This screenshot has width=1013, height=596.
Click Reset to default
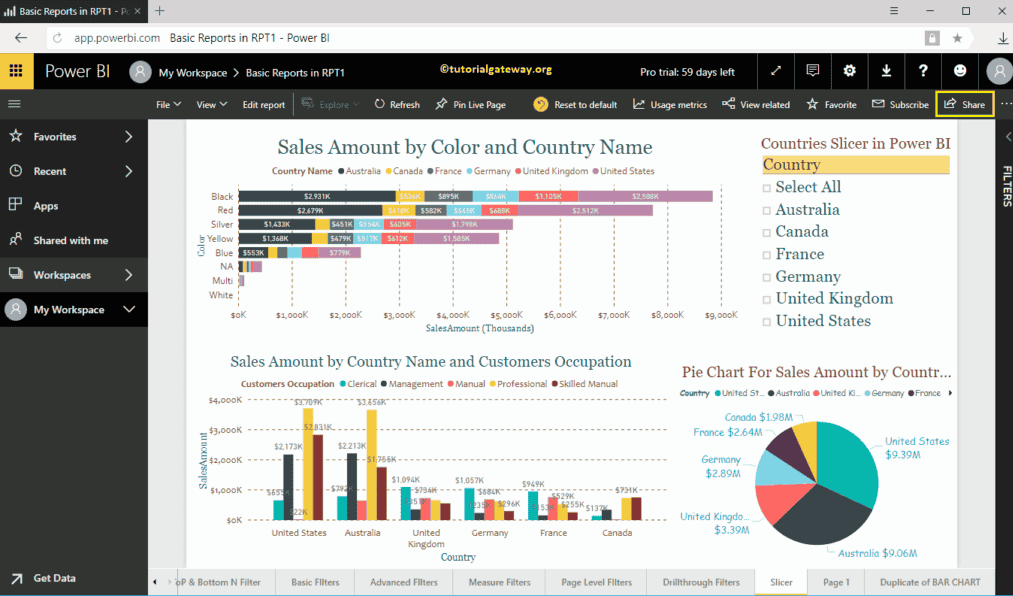tap(575, 104)
